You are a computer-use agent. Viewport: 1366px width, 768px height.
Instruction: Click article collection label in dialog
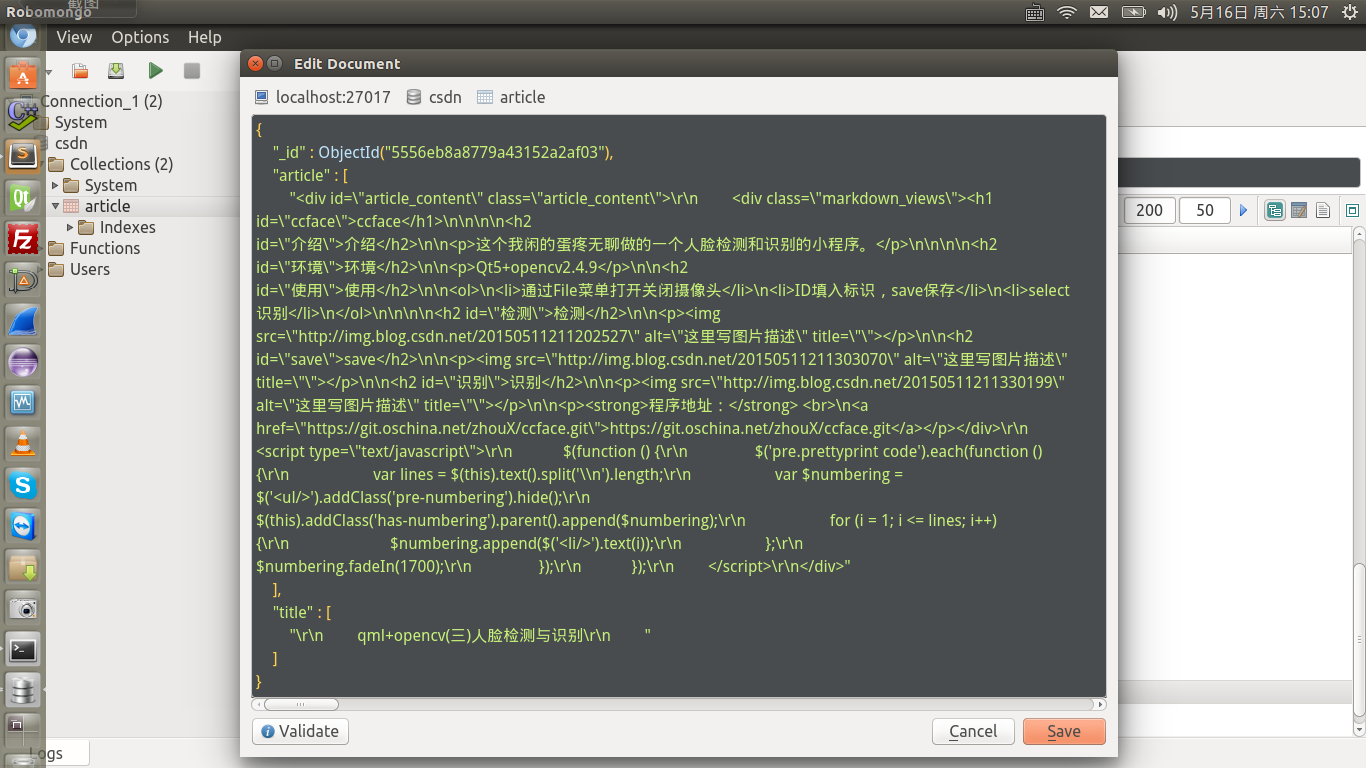point(522,97)
